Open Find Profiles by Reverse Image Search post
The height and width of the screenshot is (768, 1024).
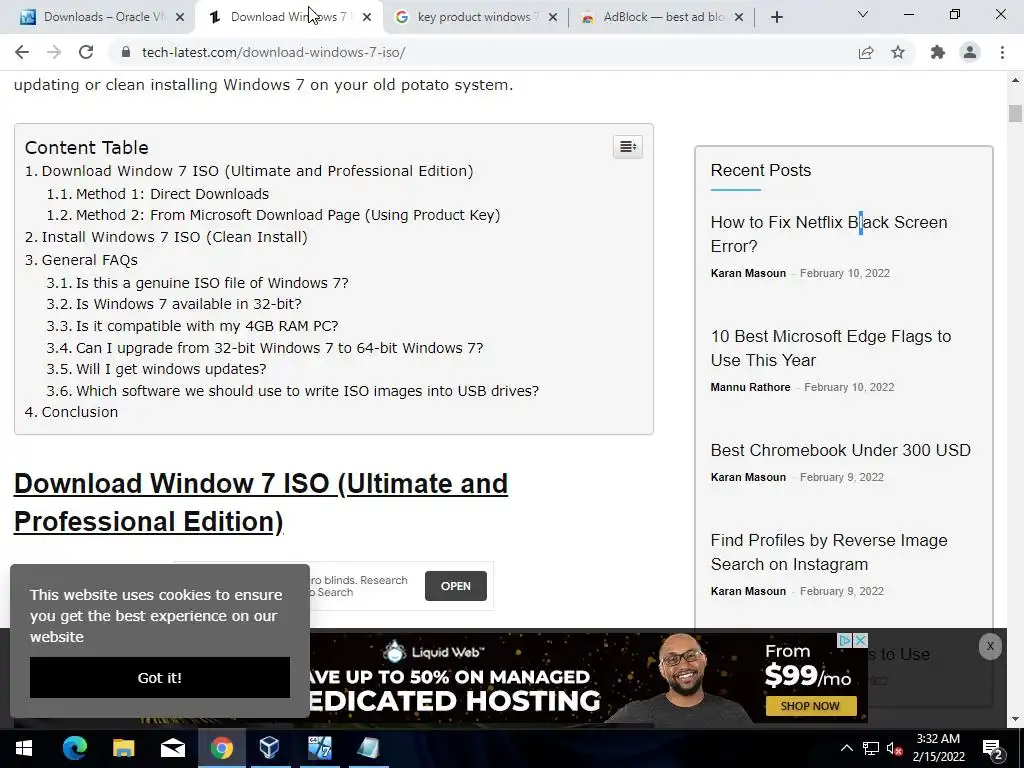(829, 552)
